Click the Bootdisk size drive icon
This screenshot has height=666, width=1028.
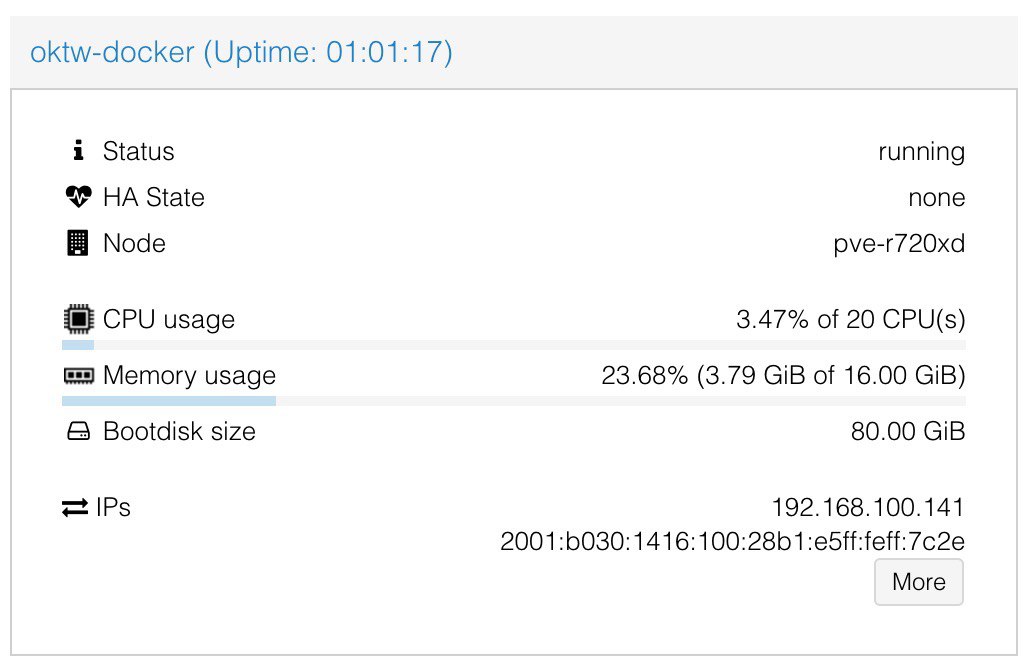click(x=79, y=431)
